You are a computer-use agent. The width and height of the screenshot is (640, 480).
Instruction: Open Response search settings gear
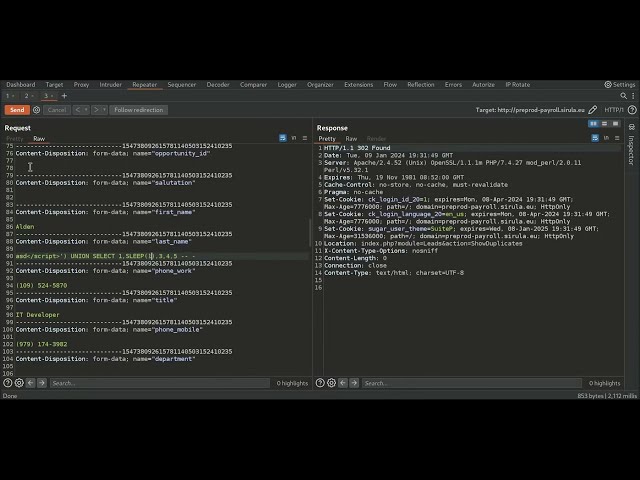pyautogui.click(x=331, y=383)
